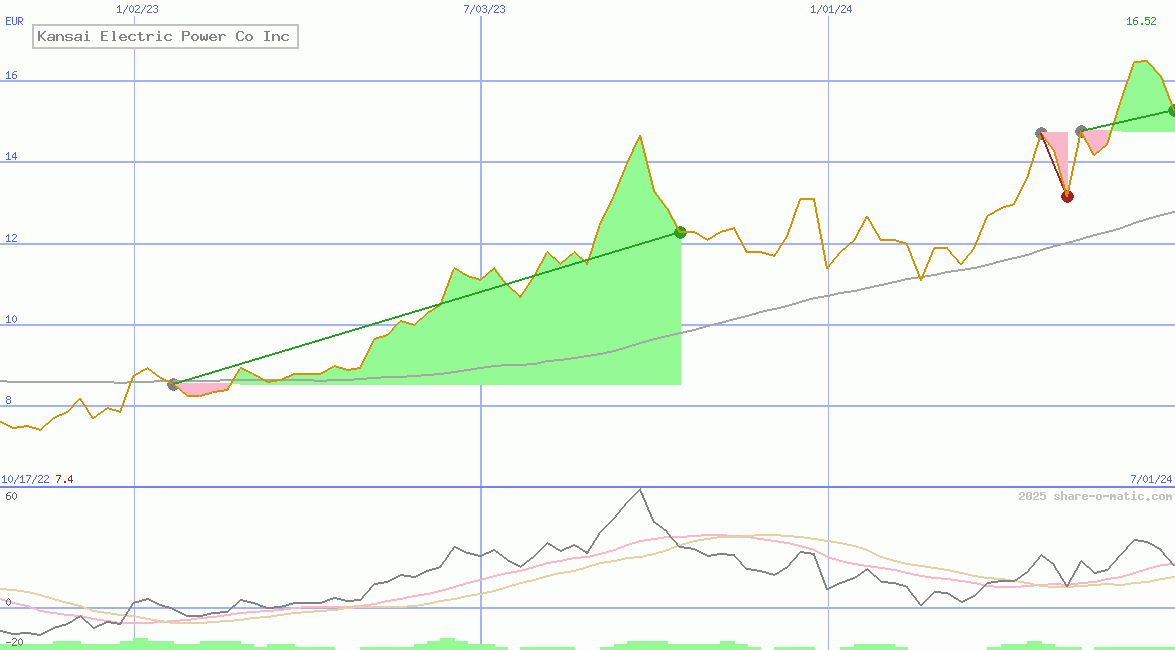Viewport: 1175px width, 650px height.
Task: Select the 1/02/23 date label
Action: click(137, 9)
